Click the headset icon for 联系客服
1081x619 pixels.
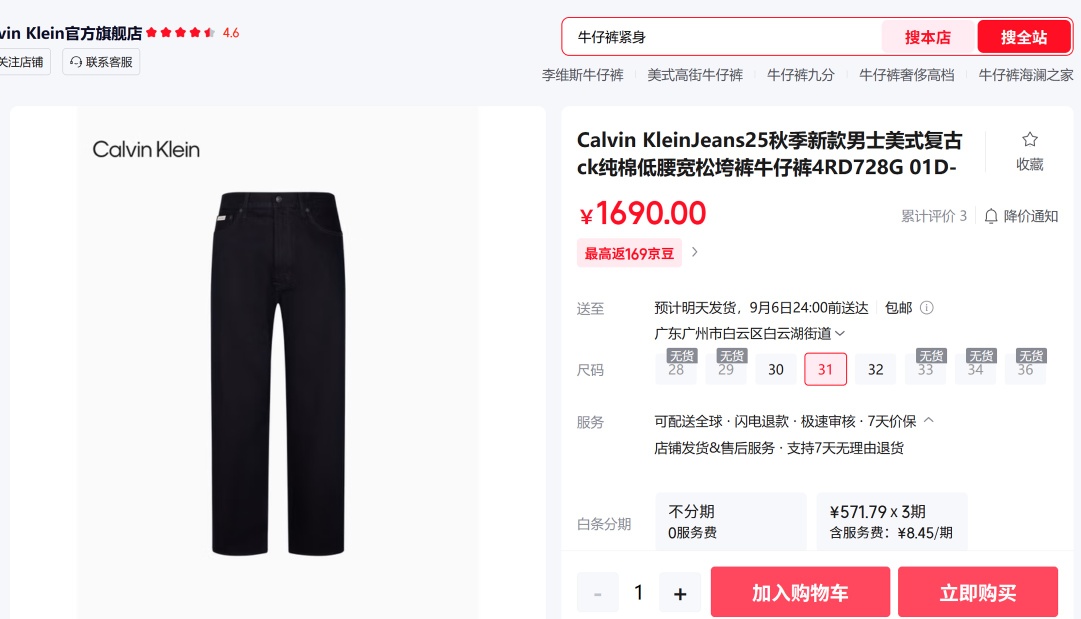pyautogui.click(x=76, y=62)
